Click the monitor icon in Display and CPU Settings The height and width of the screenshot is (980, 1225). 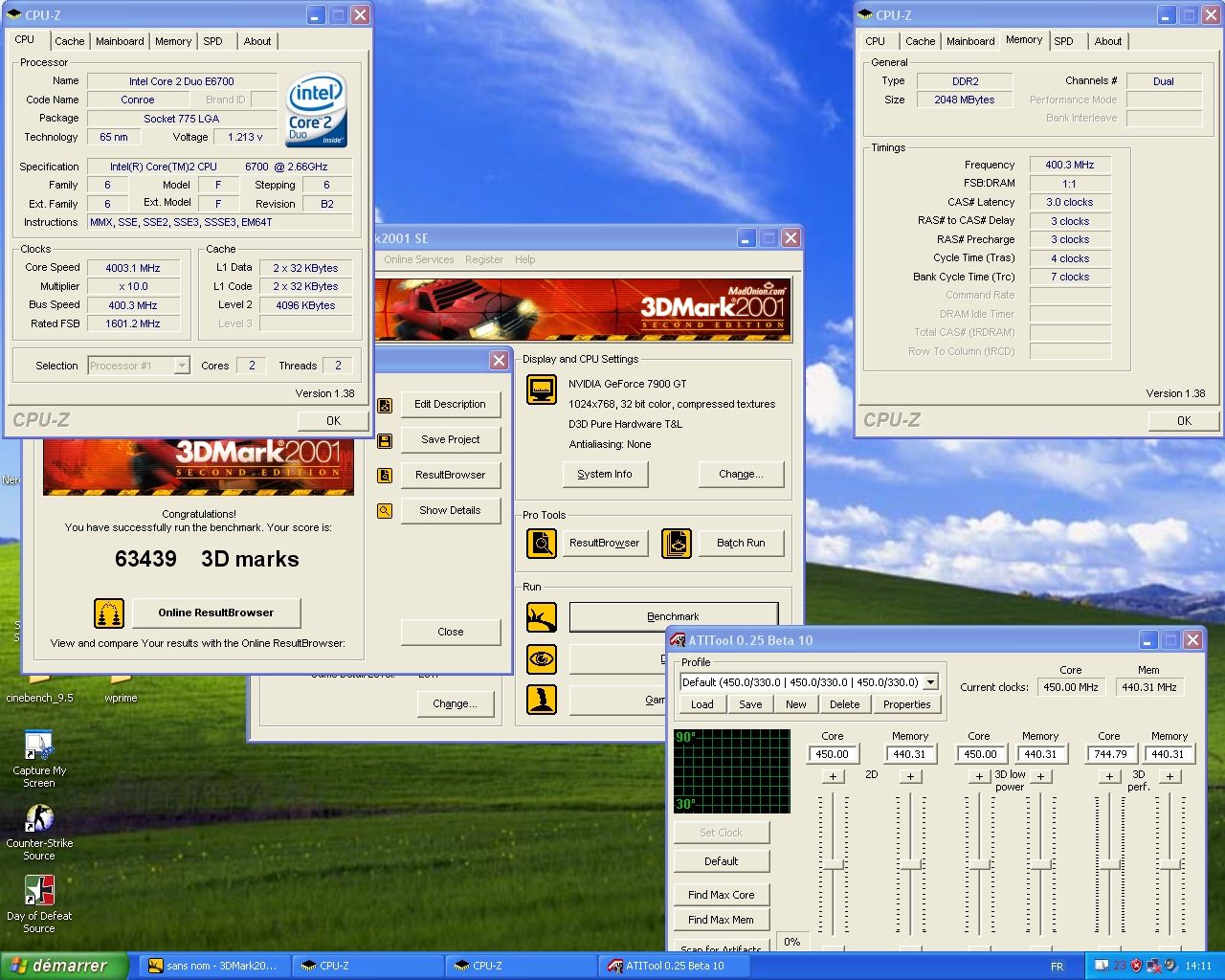542,390
